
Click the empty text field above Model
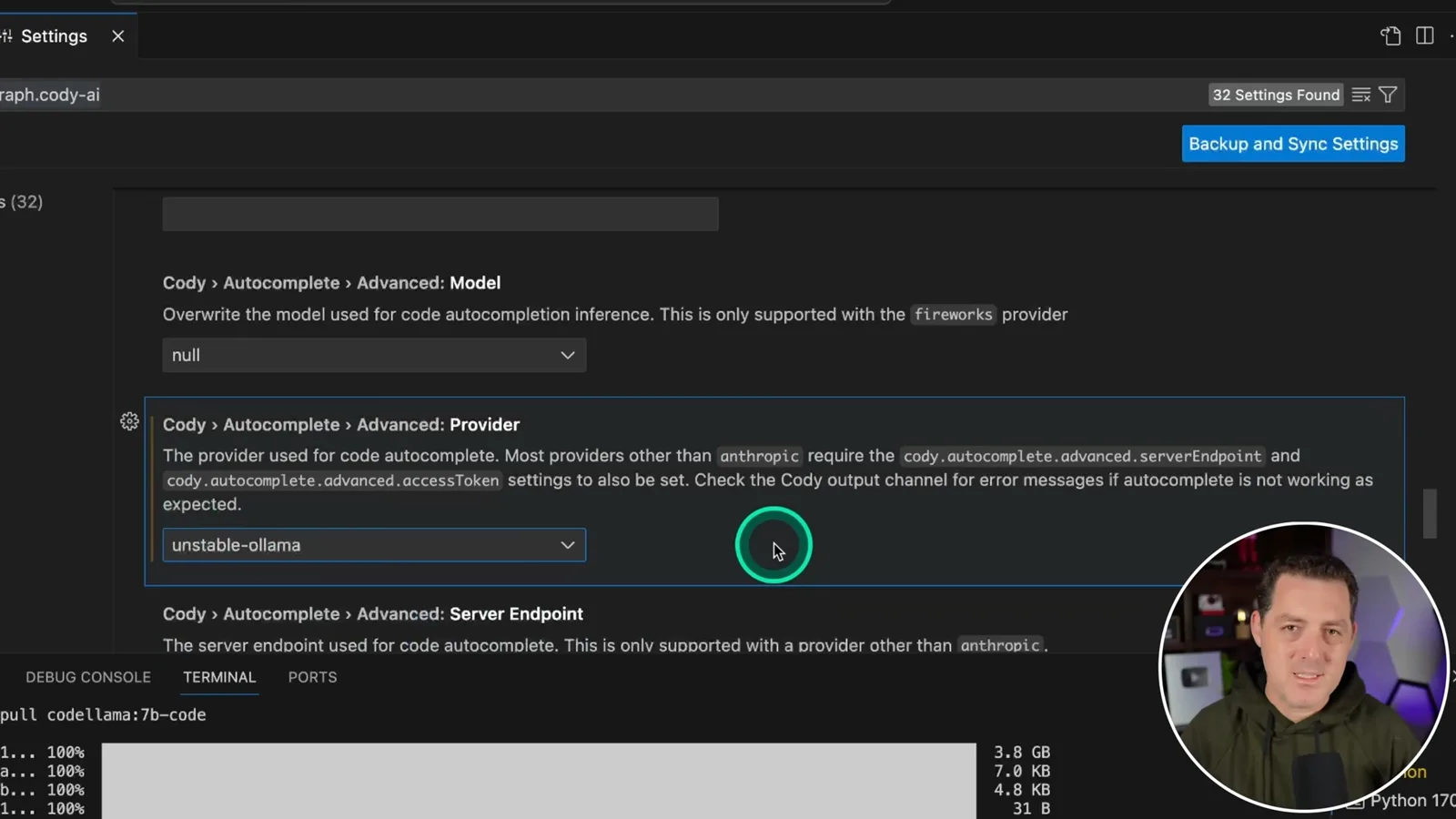point(440,214)
